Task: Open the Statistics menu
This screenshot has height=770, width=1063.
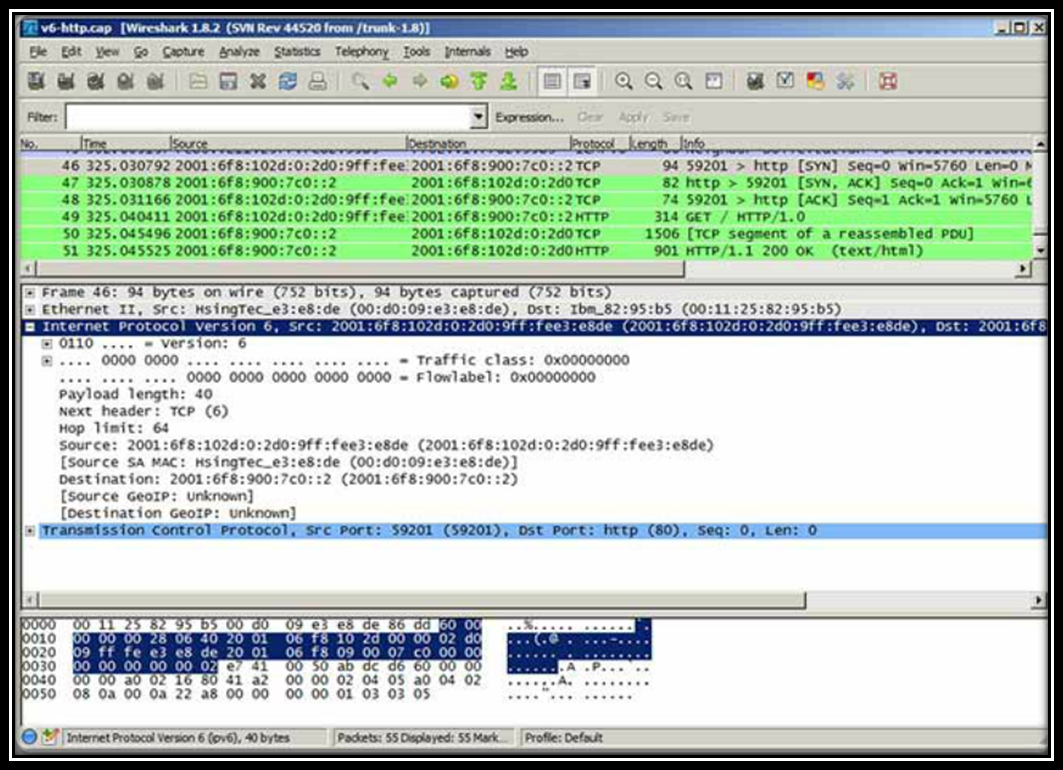Action: [x=297, y=52]
